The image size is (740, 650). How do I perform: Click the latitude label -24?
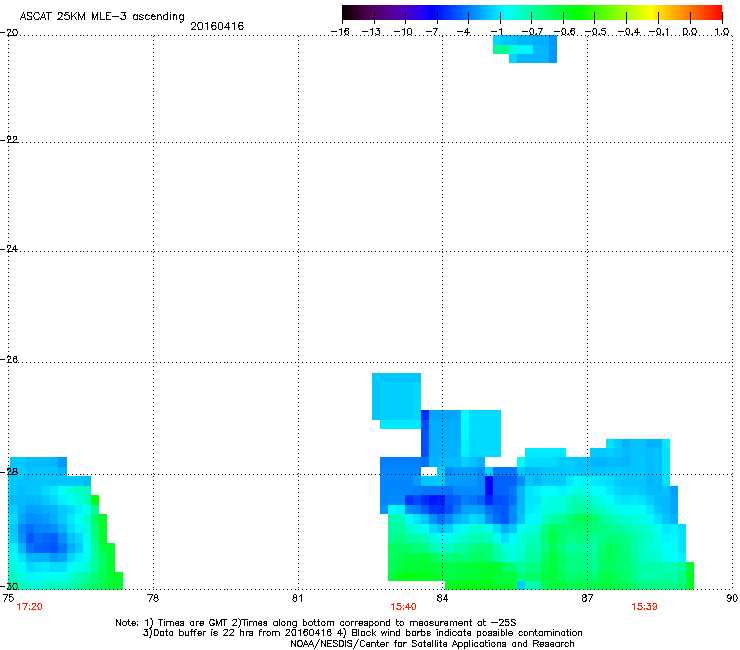pyautogui.click(x=9, y=248)
